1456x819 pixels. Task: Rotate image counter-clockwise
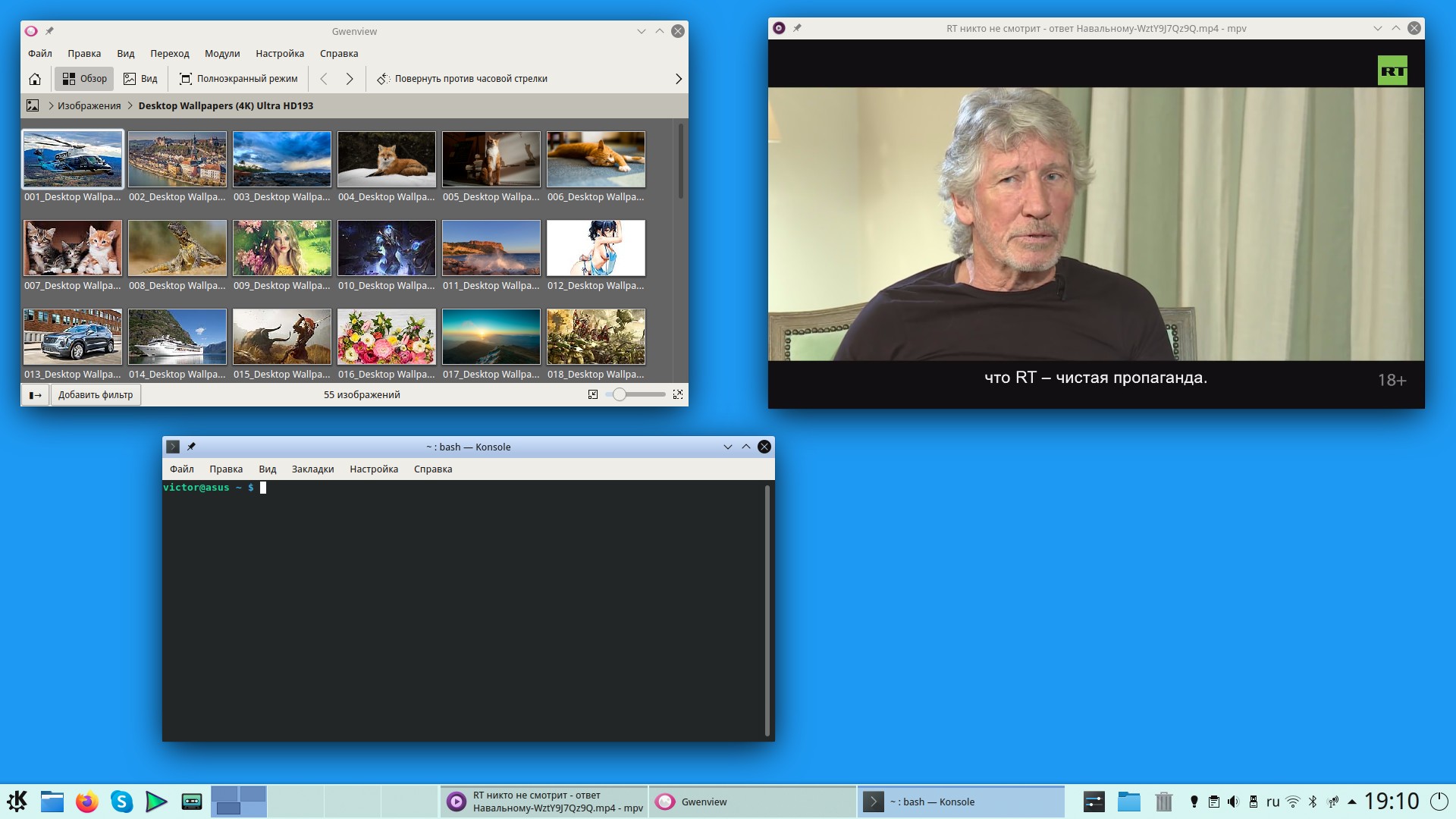point(463,79)
